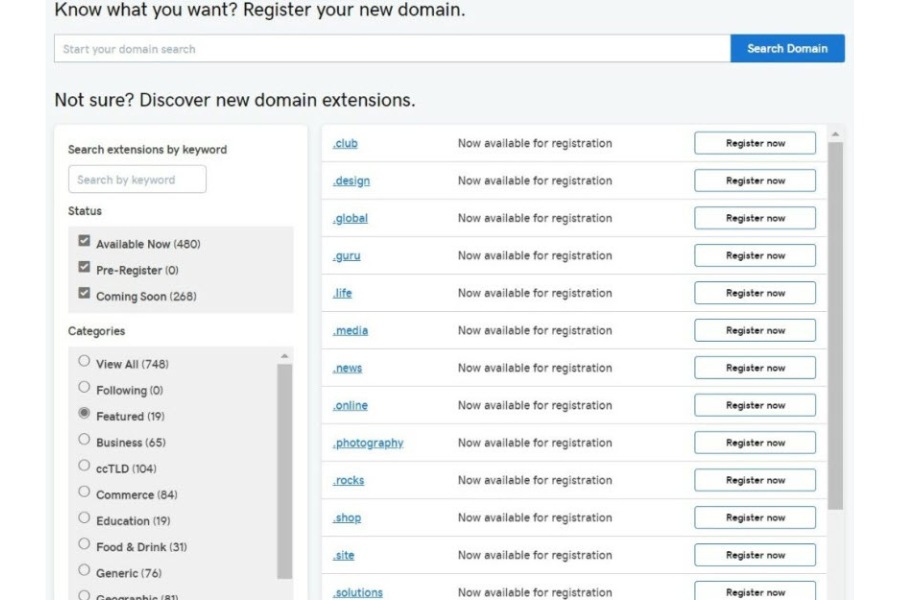This screenshot has height=600, width=900.
Task: Focus the 'Search by keyword' input
Action: point(137,179)
